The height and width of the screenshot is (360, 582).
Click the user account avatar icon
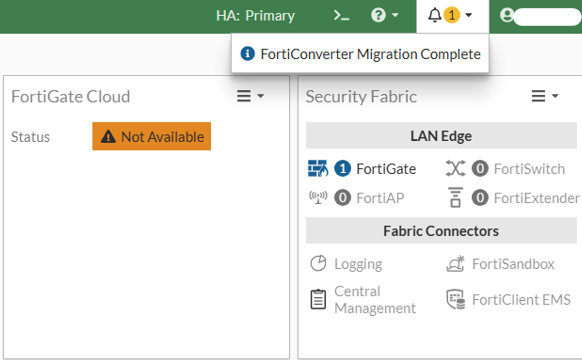(507, 15)
